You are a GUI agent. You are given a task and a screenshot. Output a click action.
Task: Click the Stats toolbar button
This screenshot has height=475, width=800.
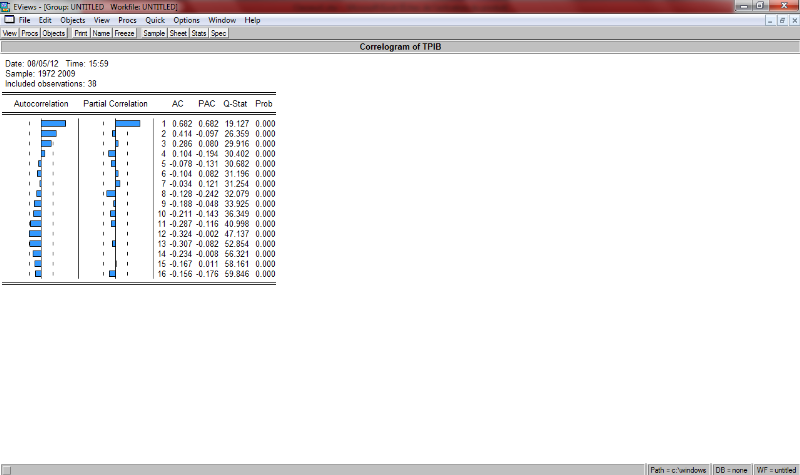pyautogui.click(x=198, y=33)
